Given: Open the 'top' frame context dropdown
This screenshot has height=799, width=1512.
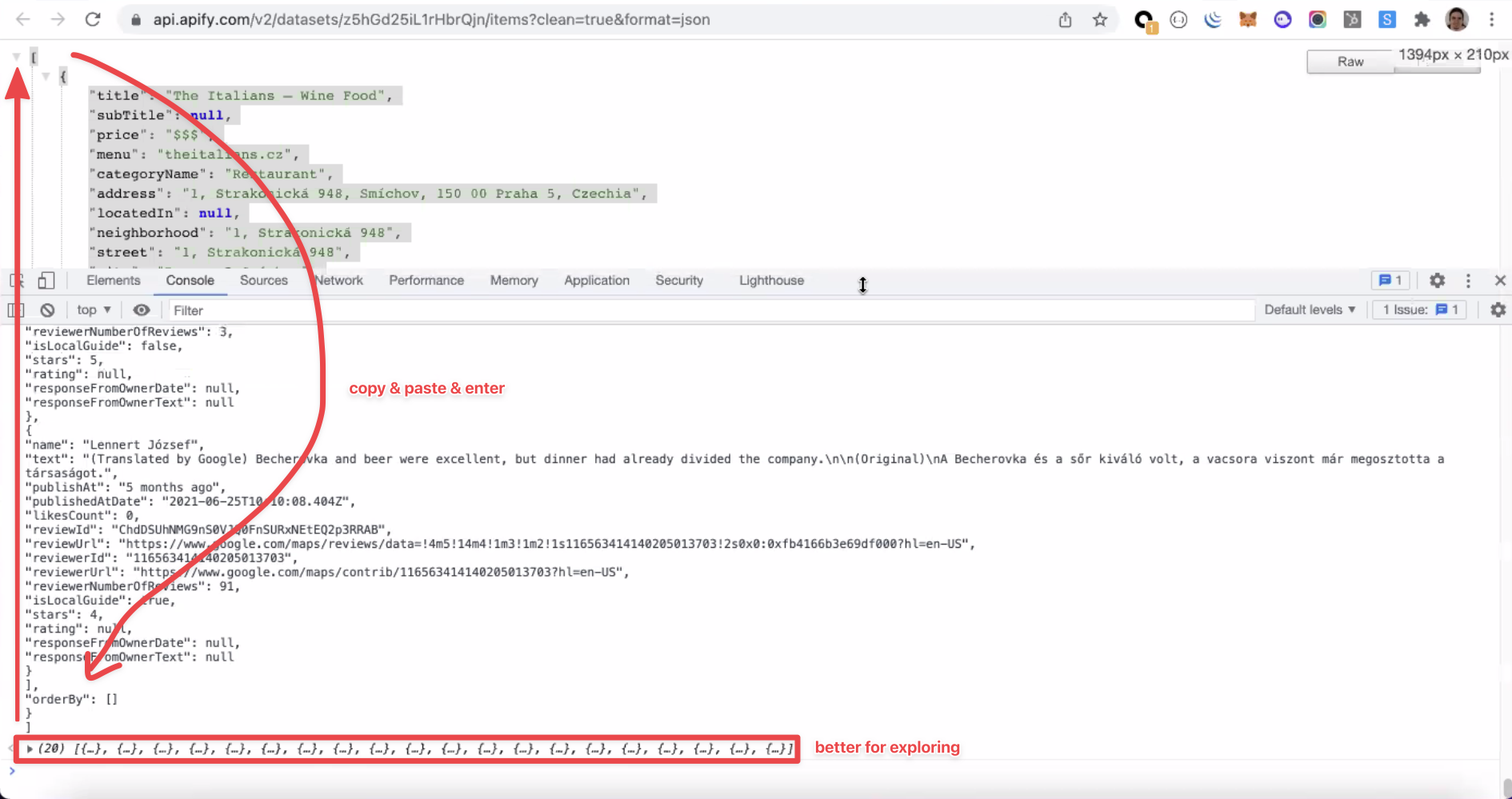Looking at the screenshot, I should tap(92, 310).
